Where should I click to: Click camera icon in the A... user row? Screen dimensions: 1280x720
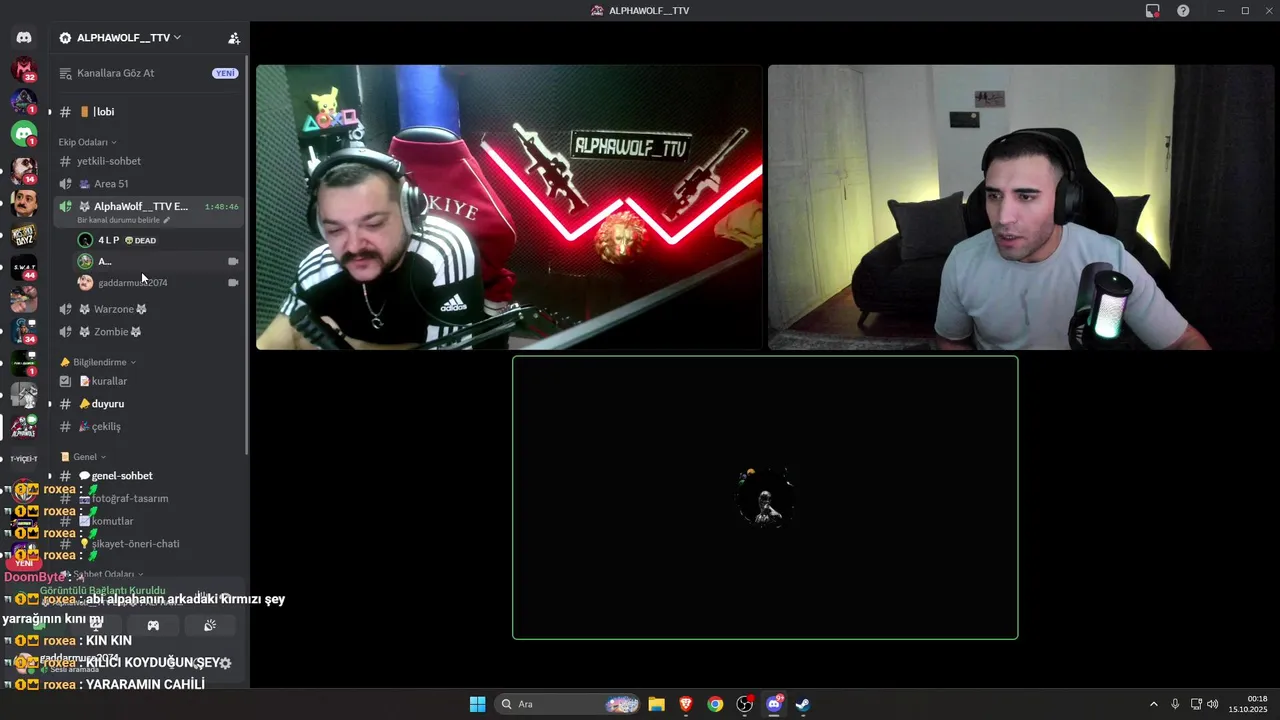click(233, 261)
